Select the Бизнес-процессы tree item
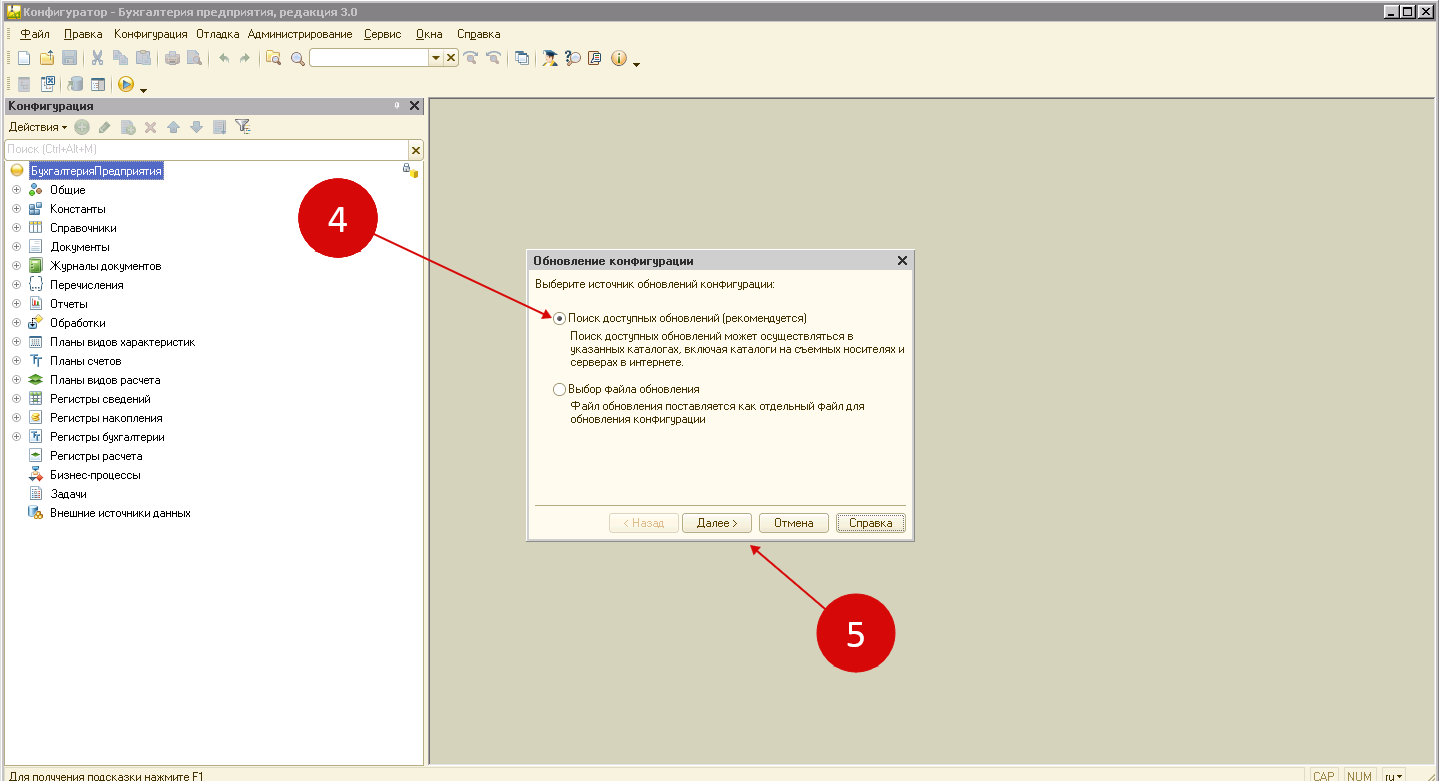Image resolution: width=1439 pixels, height=781 pixels. point(95,475)
